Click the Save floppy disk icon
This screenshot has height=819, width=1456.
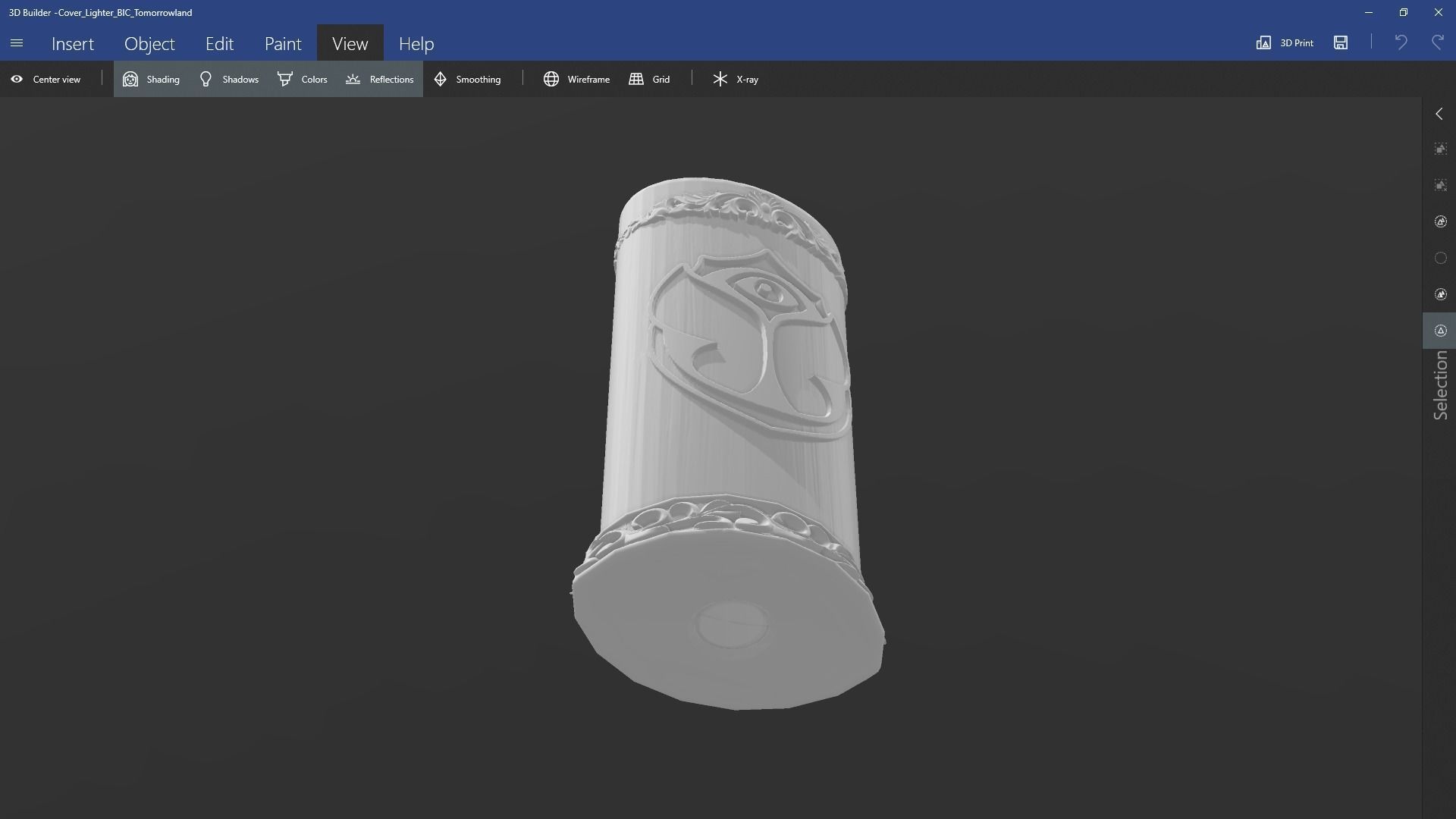1341,42
